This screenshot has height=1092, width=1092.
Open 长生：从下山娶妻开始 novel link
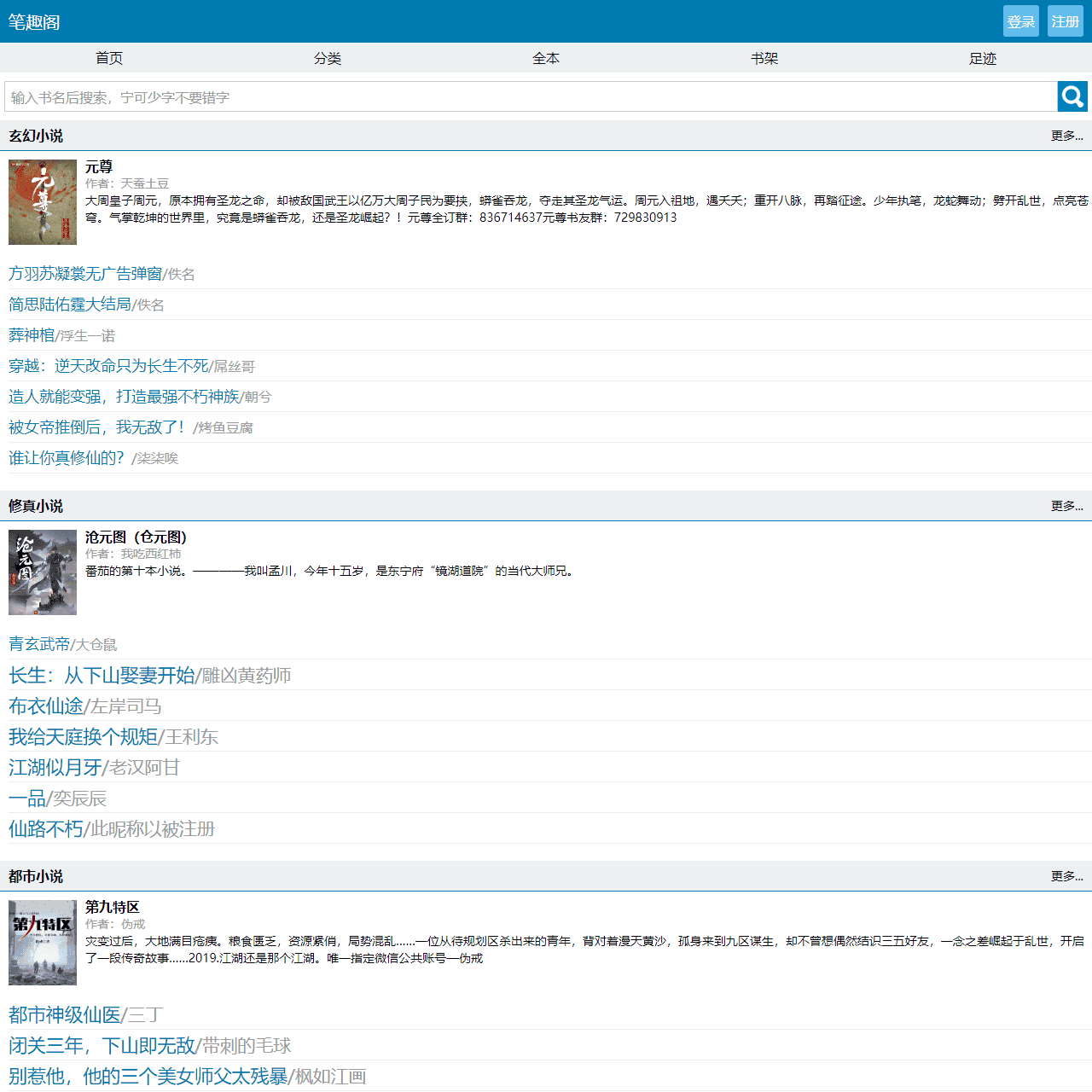click(102, 675)
